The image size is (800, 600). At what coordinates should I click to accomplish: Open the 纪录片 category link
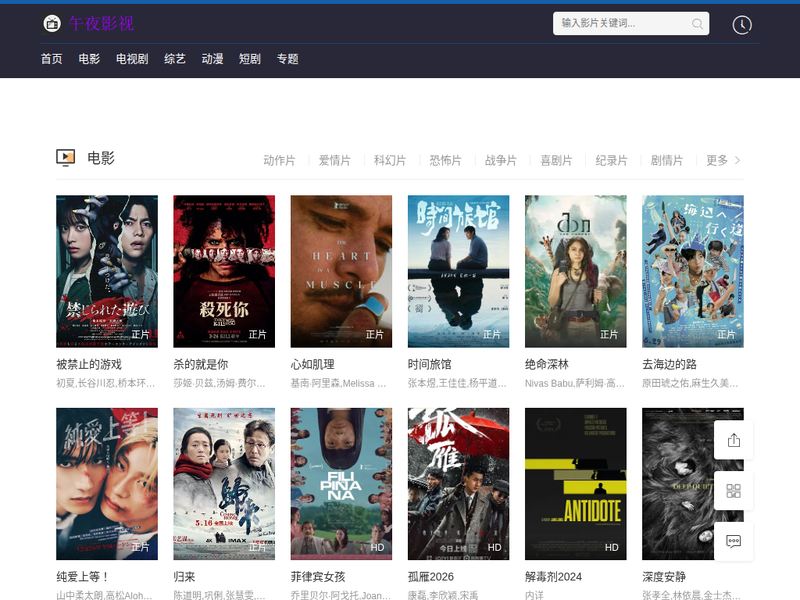(x=611, y=160)
